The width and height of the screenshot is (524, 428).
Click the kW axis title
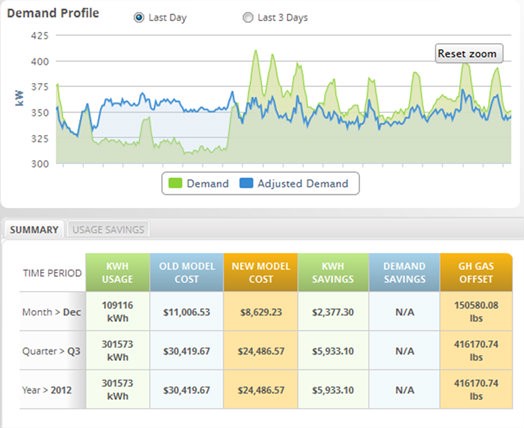pos(19,98)
